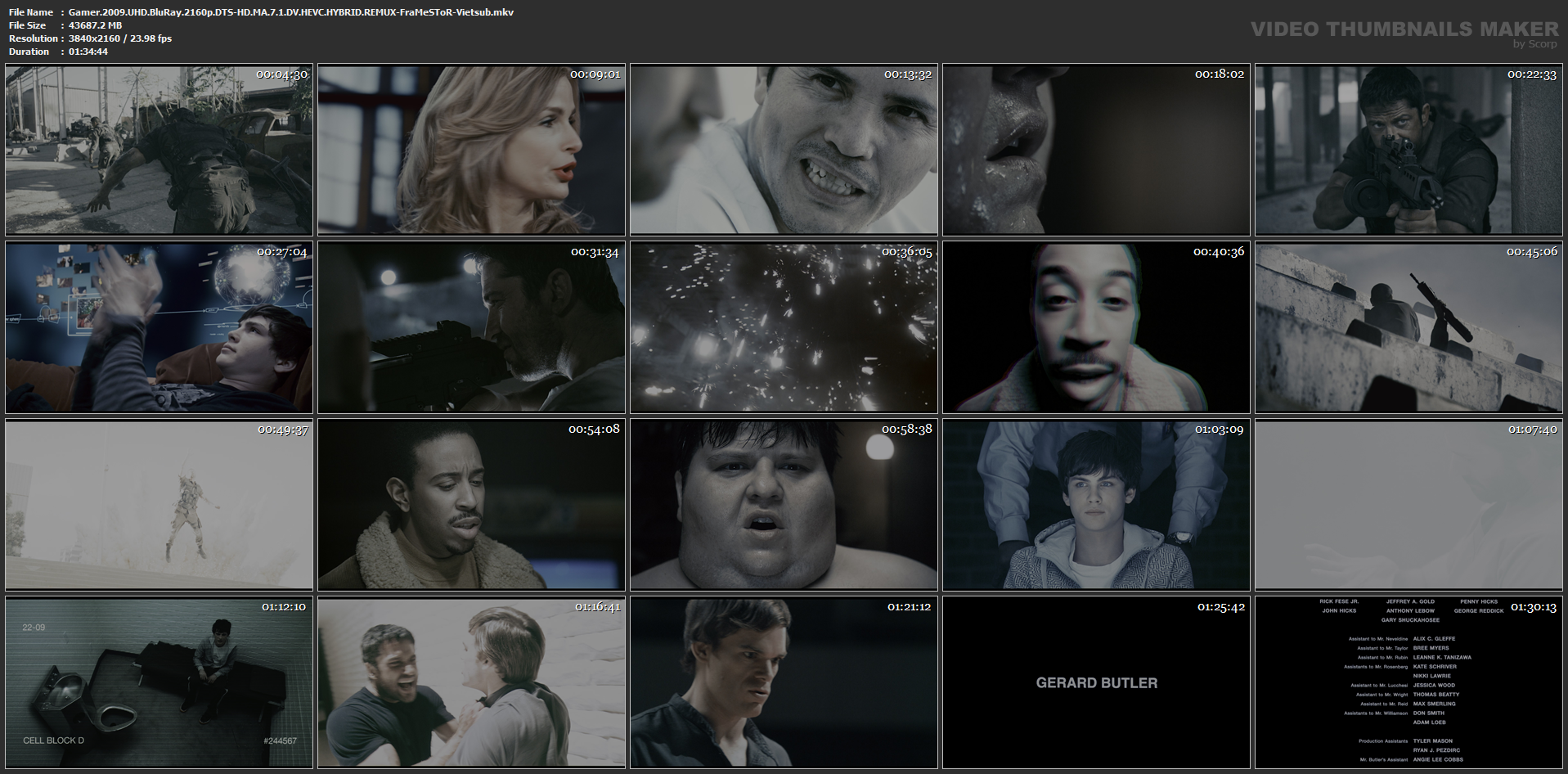Viewport: 1568px width, 774px height.
Task: Open the thumbnail timestamped 00:54:08
Action: 471,505
